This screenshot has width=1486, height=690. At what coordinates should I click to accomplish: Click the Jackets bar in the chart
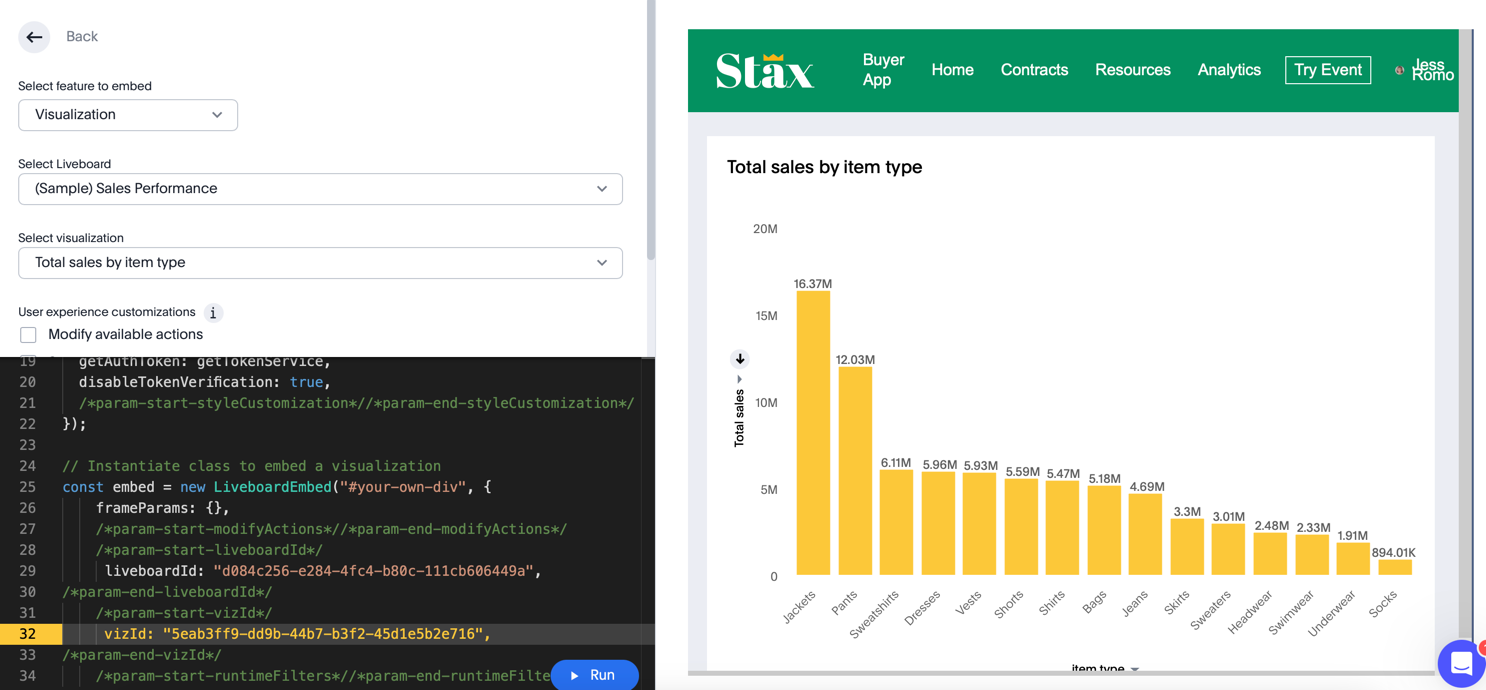coord(813,432)
